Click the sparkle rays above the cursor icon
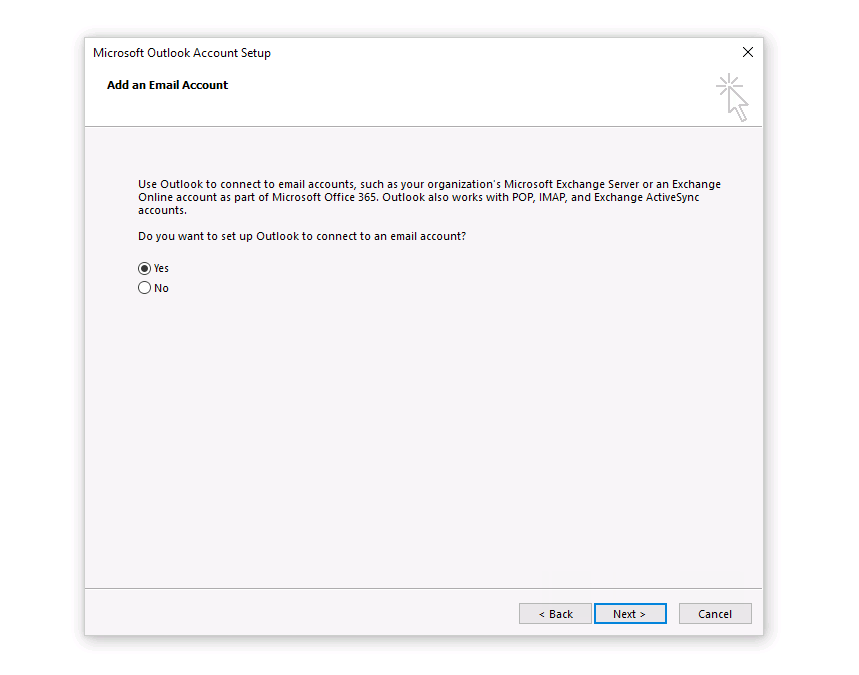859x675 pixels. pos(727,83)
